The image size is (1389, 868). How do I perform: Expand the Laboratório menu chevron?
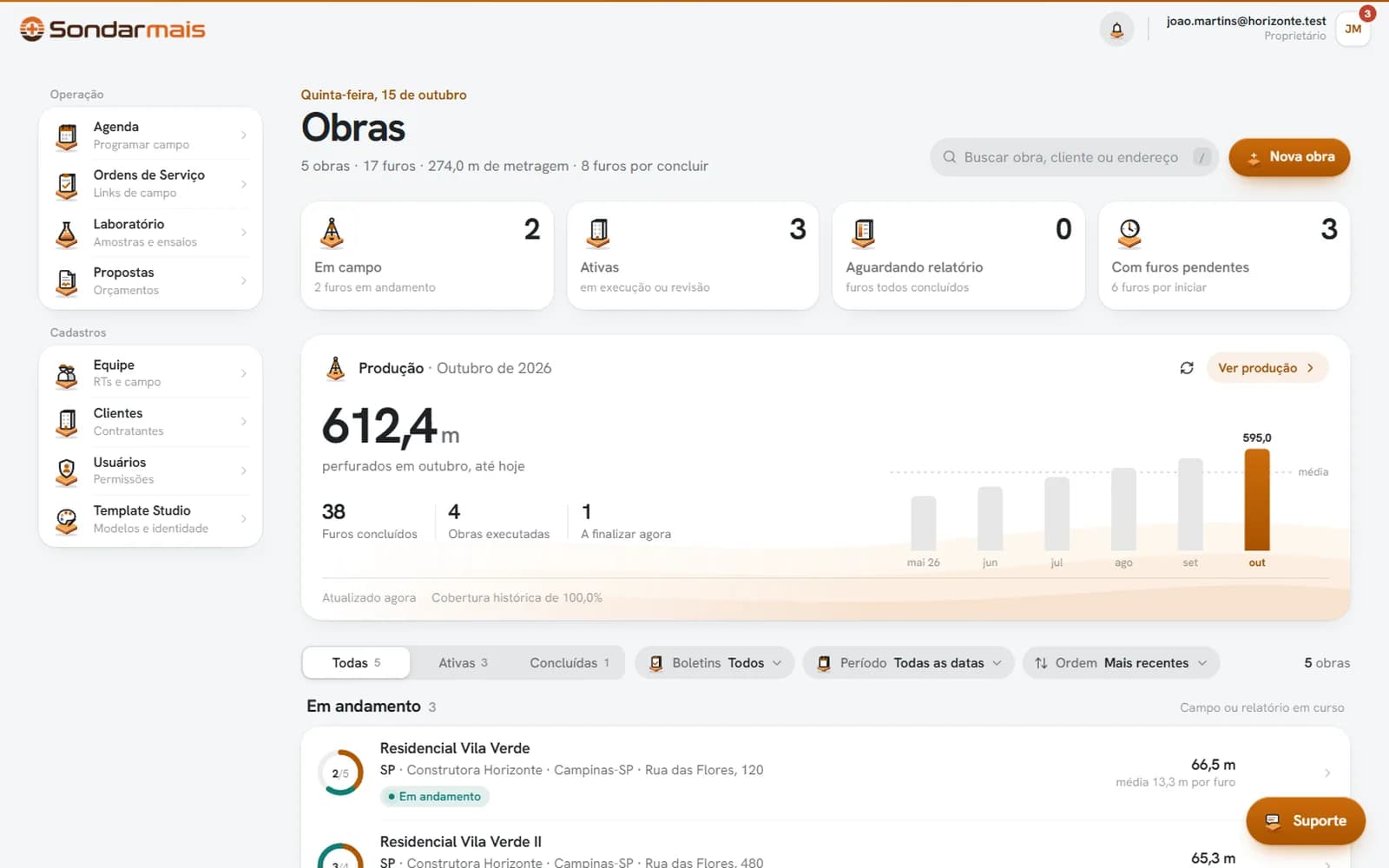(x=244, y=233)
